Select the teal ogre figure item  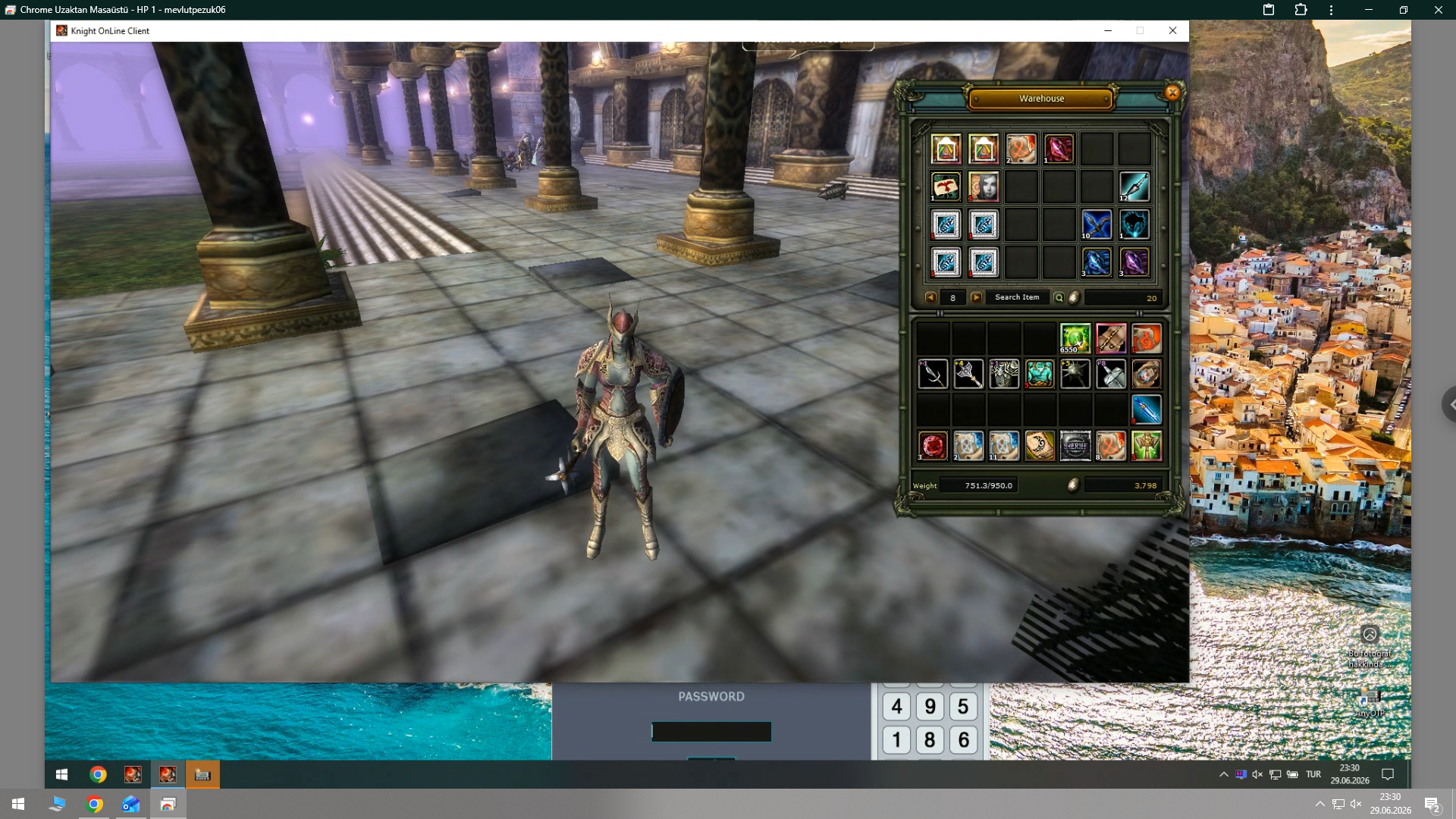pos(1040,374)
